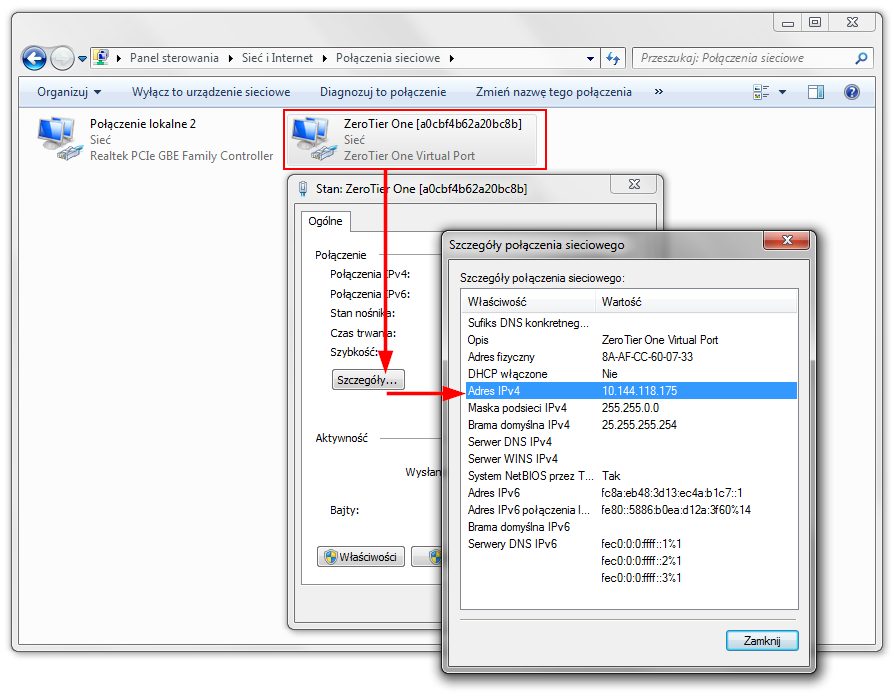Click the value 8A-AF-CC-60-07-33

pos(647,357)
